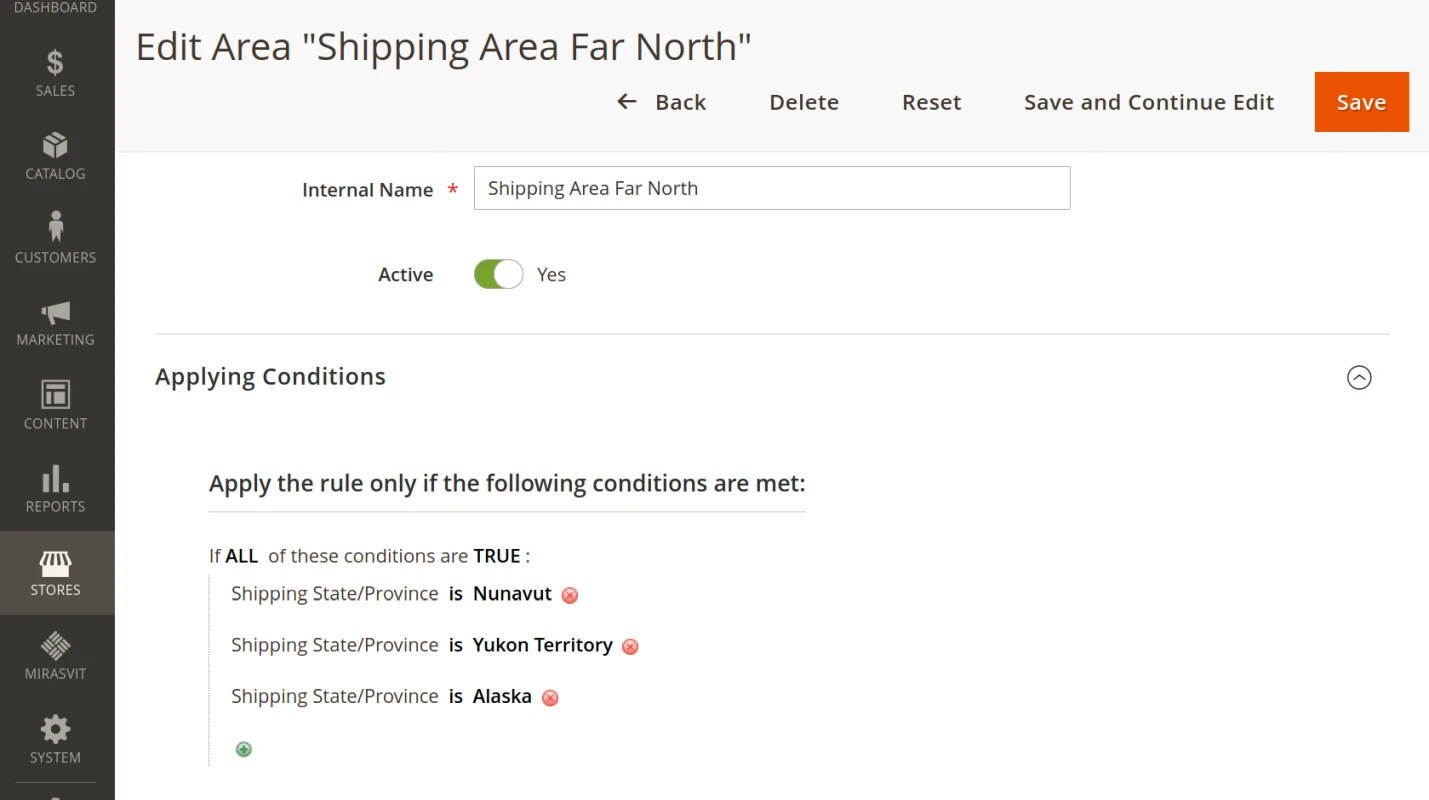
Task: Select the Stores sidebar menu item
Action: 55,572
